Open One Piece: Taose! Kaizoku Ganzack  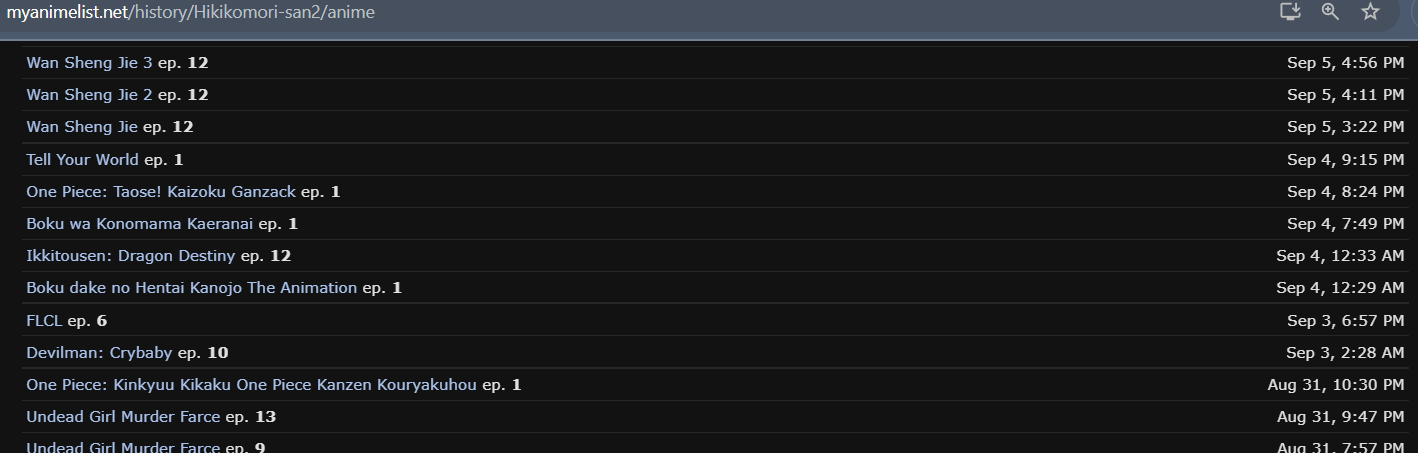(x=161, y=192)
